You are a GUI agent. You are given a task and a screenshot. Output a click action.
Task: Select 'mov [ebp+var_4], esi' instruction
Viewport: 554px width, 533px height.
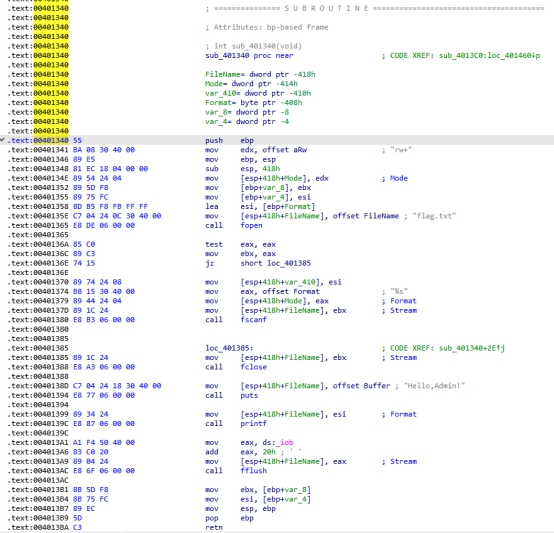coord(258,197)
